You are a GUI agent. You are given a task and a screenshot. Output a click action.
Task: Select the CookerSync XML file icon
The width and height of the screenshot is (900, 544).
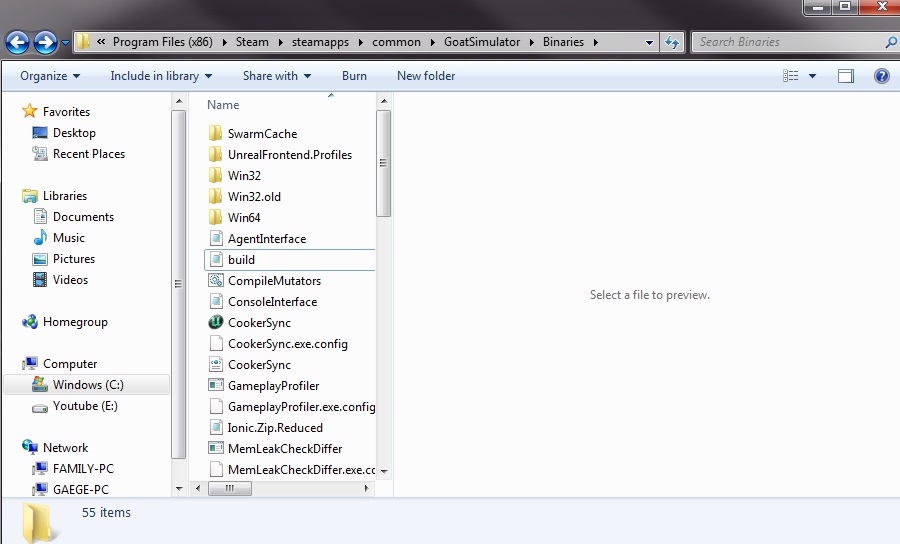tap(216, 364)
